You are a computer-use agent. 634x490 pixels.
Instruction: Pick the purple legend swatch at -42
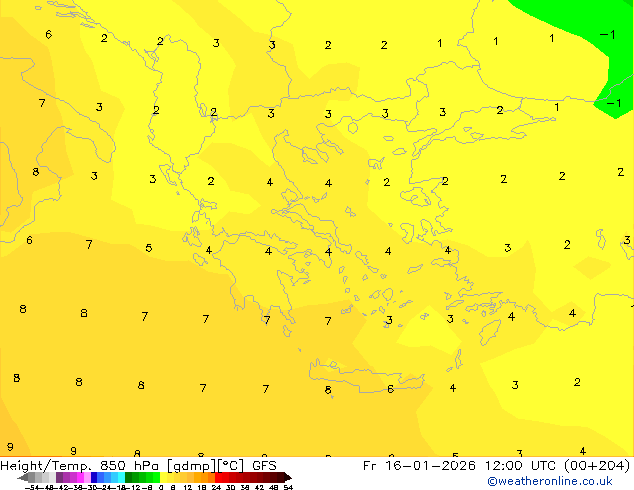[59, 477]
